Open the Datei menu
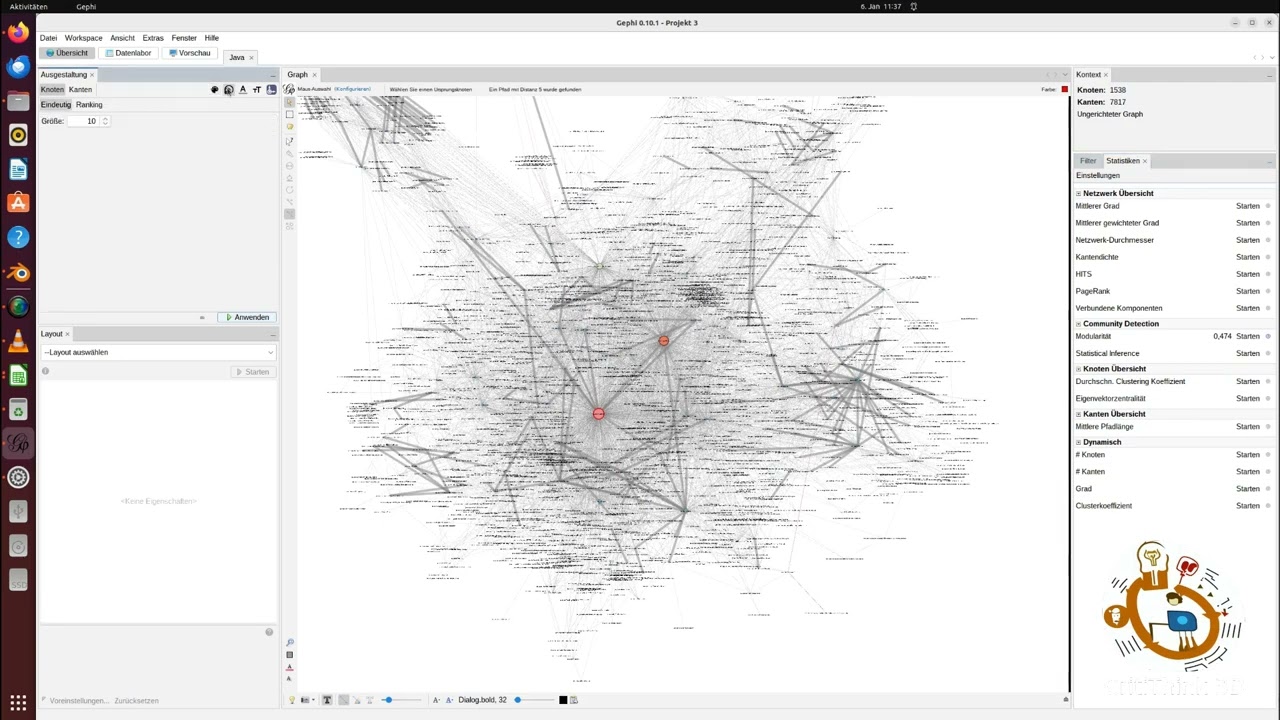This screenshot has height=720, width=1280. tap(48, 38)
